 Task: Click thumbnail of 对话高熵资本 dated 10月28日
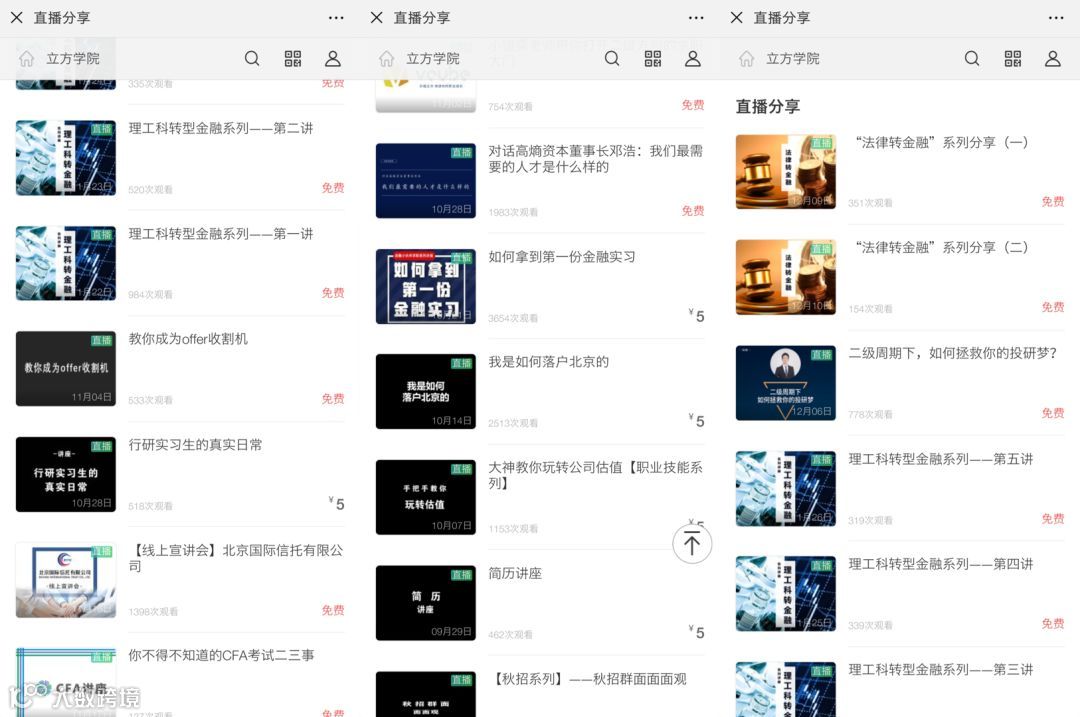426,180
